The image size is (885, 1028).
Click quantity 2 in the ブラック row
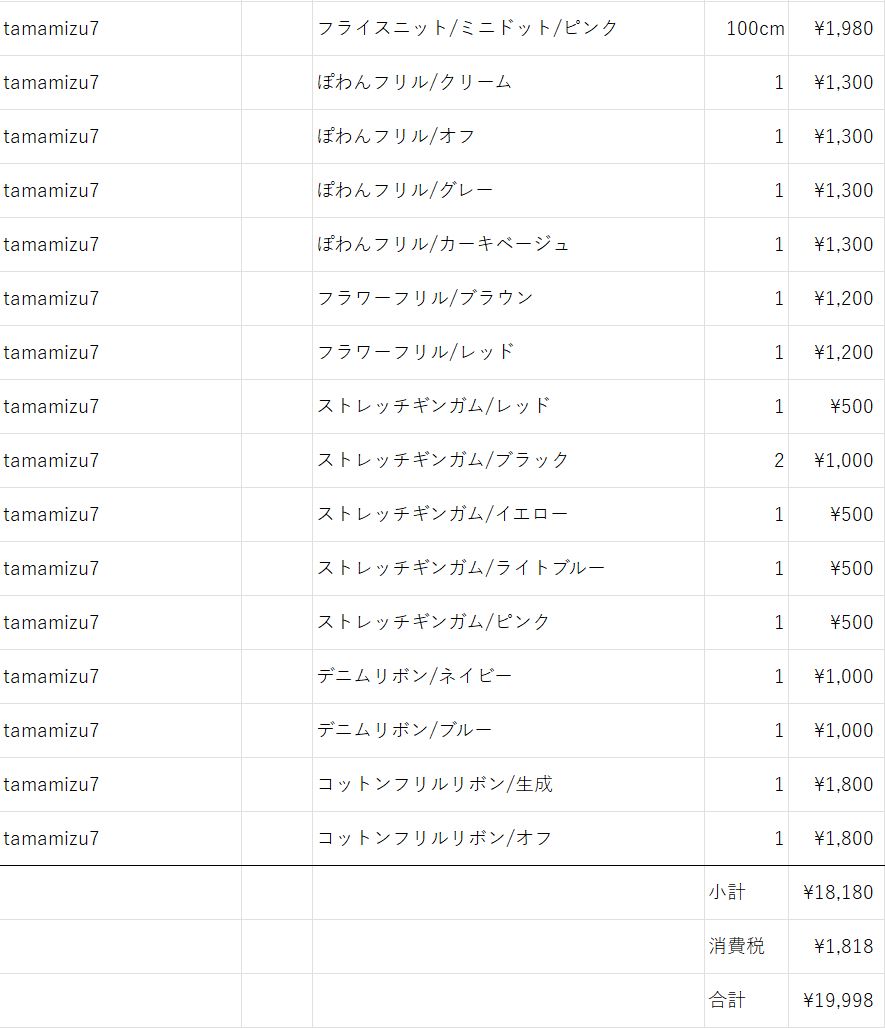[x=746, y=460]
